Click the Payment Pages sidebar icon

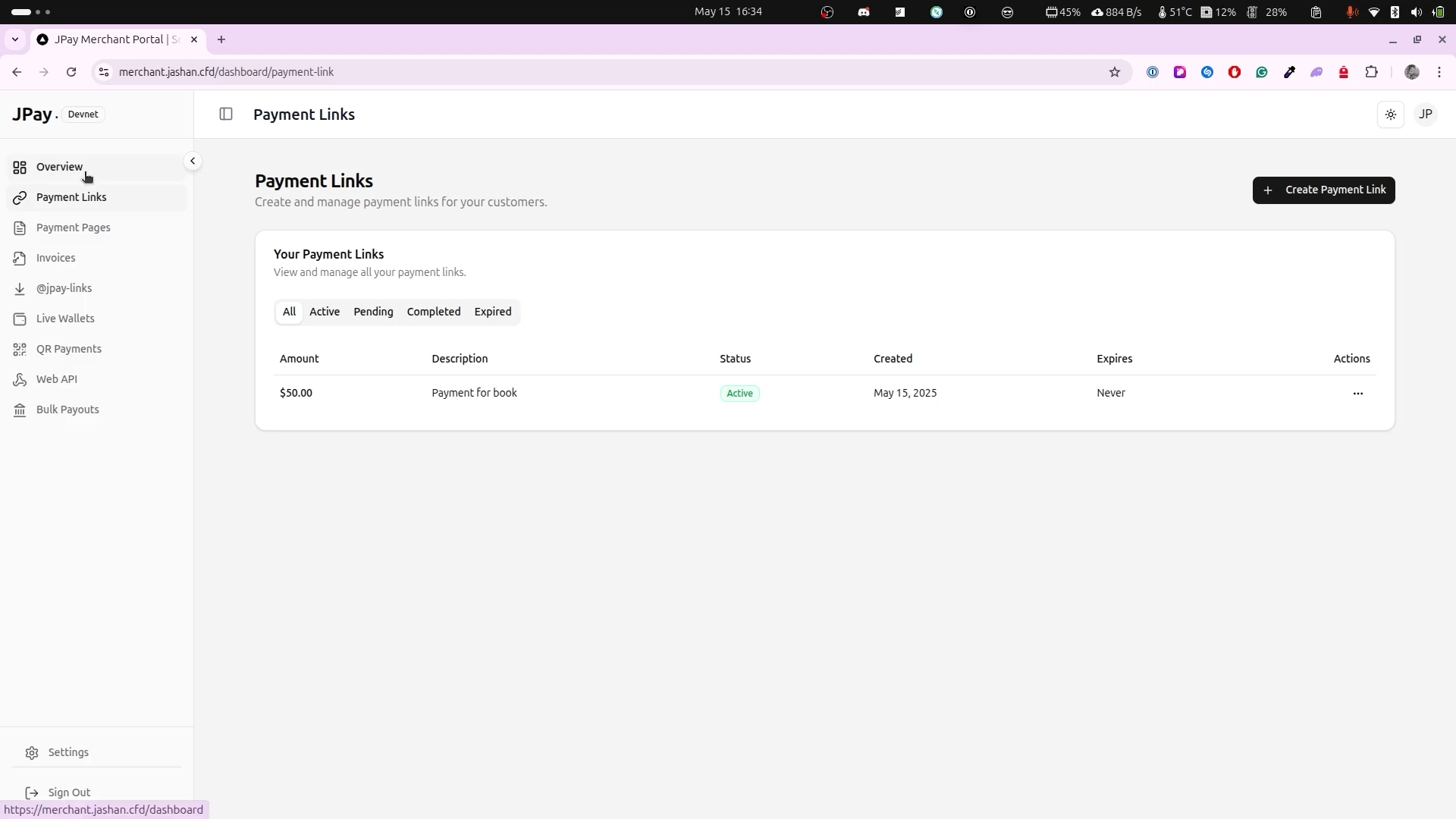[x=20, y=227]
